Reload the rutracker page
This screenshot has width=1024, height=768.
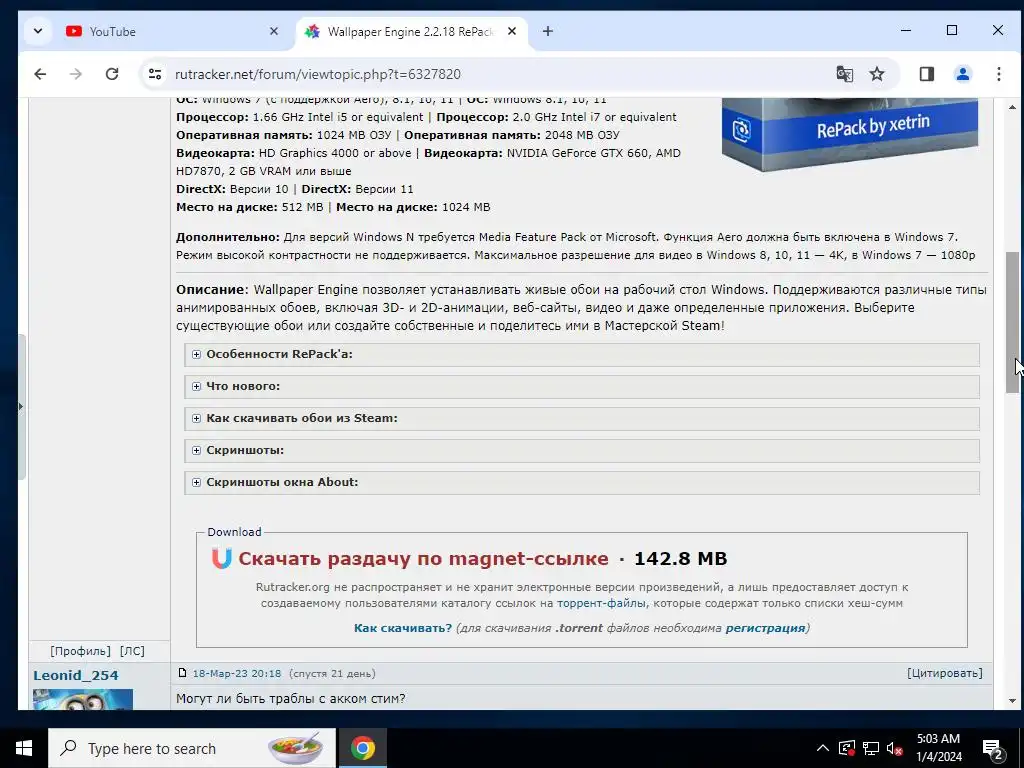112,74
